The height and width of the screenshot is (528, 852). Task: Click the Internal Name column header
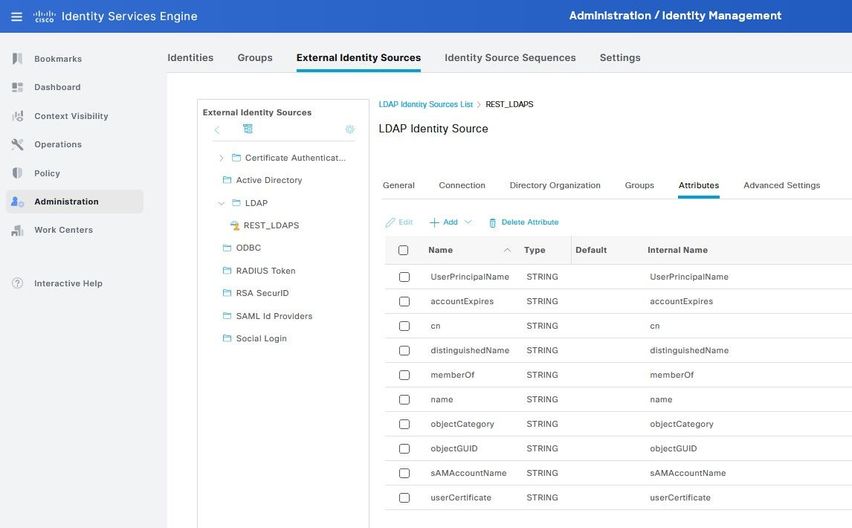point(678,250)
